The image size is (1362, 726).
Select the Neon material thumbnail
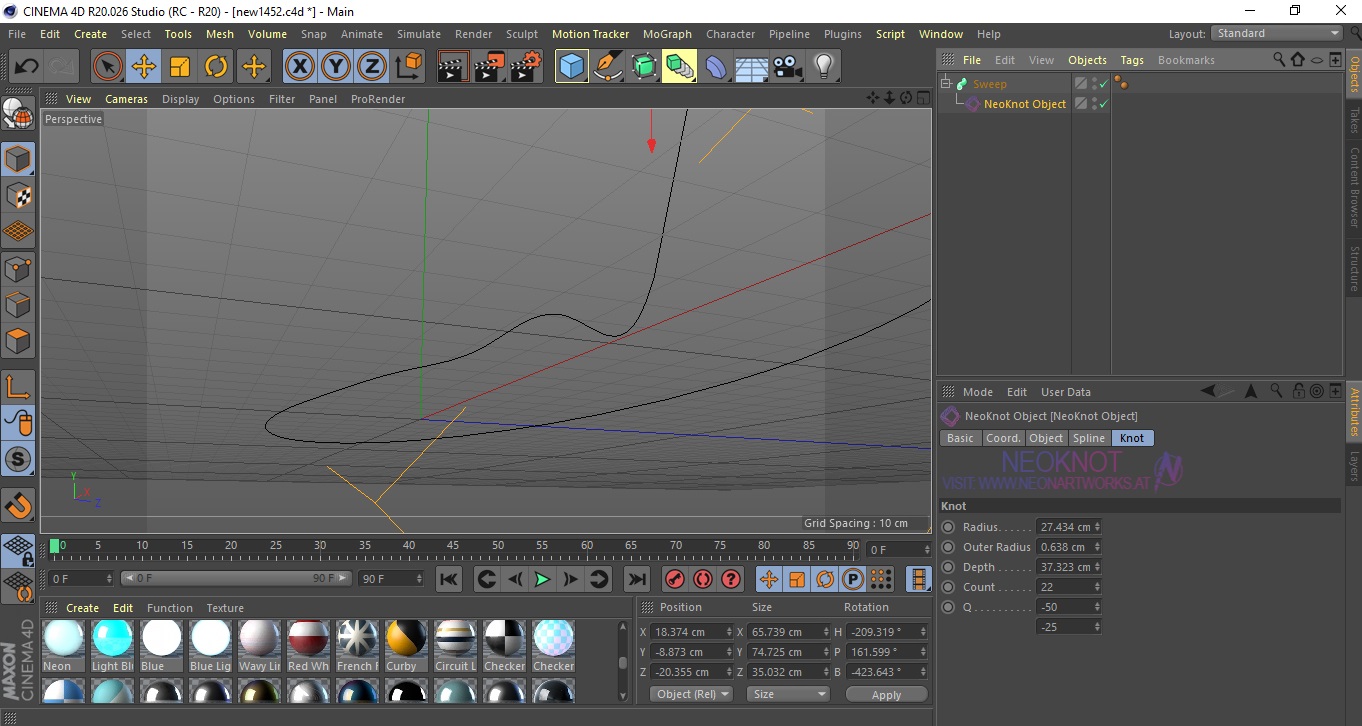coord(63,638)
